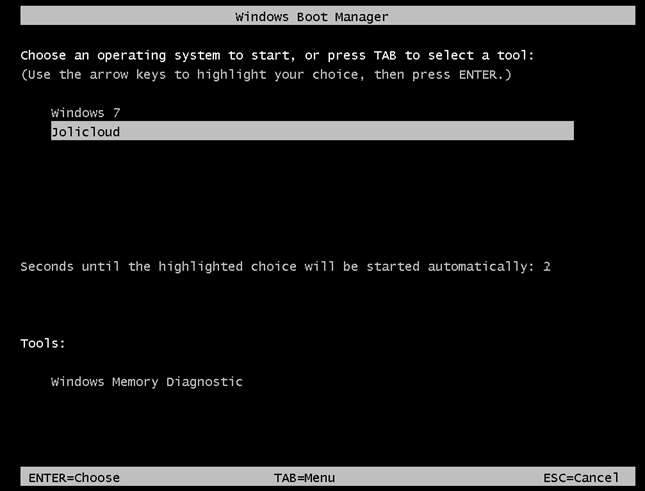Click the countdown seconds number
The height and width of the screenshot is (491, 645).
[x=547, y=266]
